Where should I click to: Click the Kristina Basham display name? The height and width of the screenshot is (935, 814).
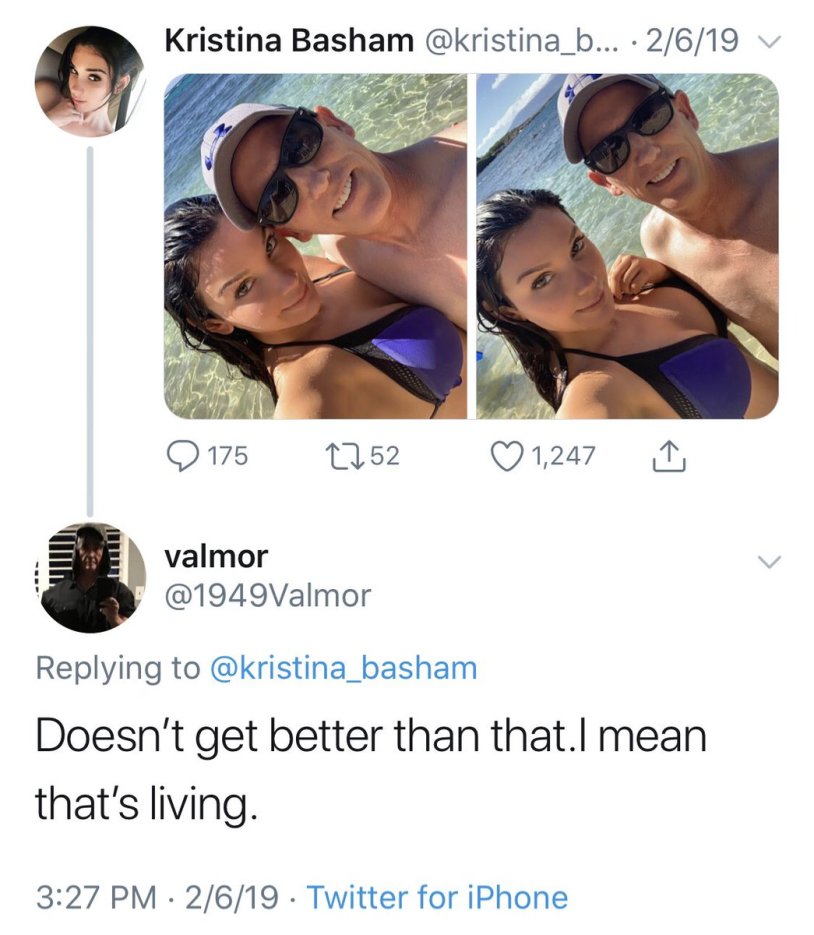pos(288,41)
